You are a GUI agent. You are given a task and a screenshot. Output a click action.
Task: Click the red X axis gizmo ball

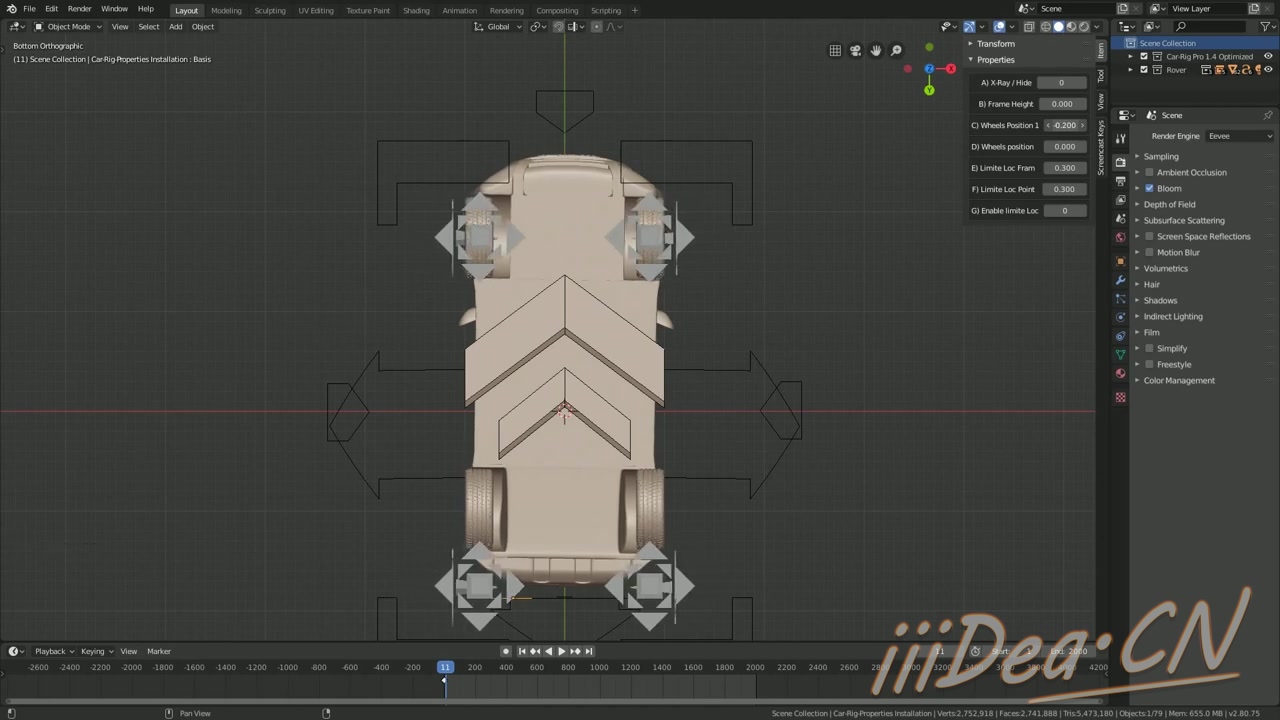950,69
